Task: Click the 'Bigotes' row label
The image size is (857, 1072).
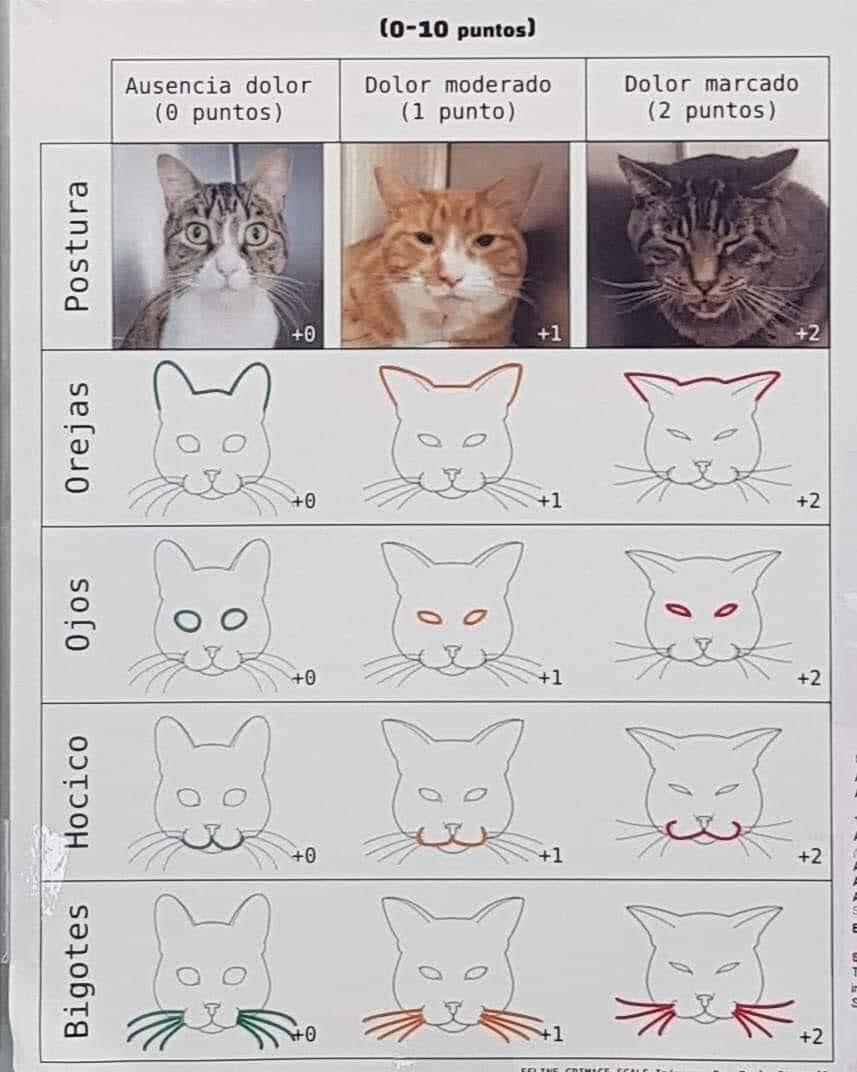Action: (x=77, y=971)
